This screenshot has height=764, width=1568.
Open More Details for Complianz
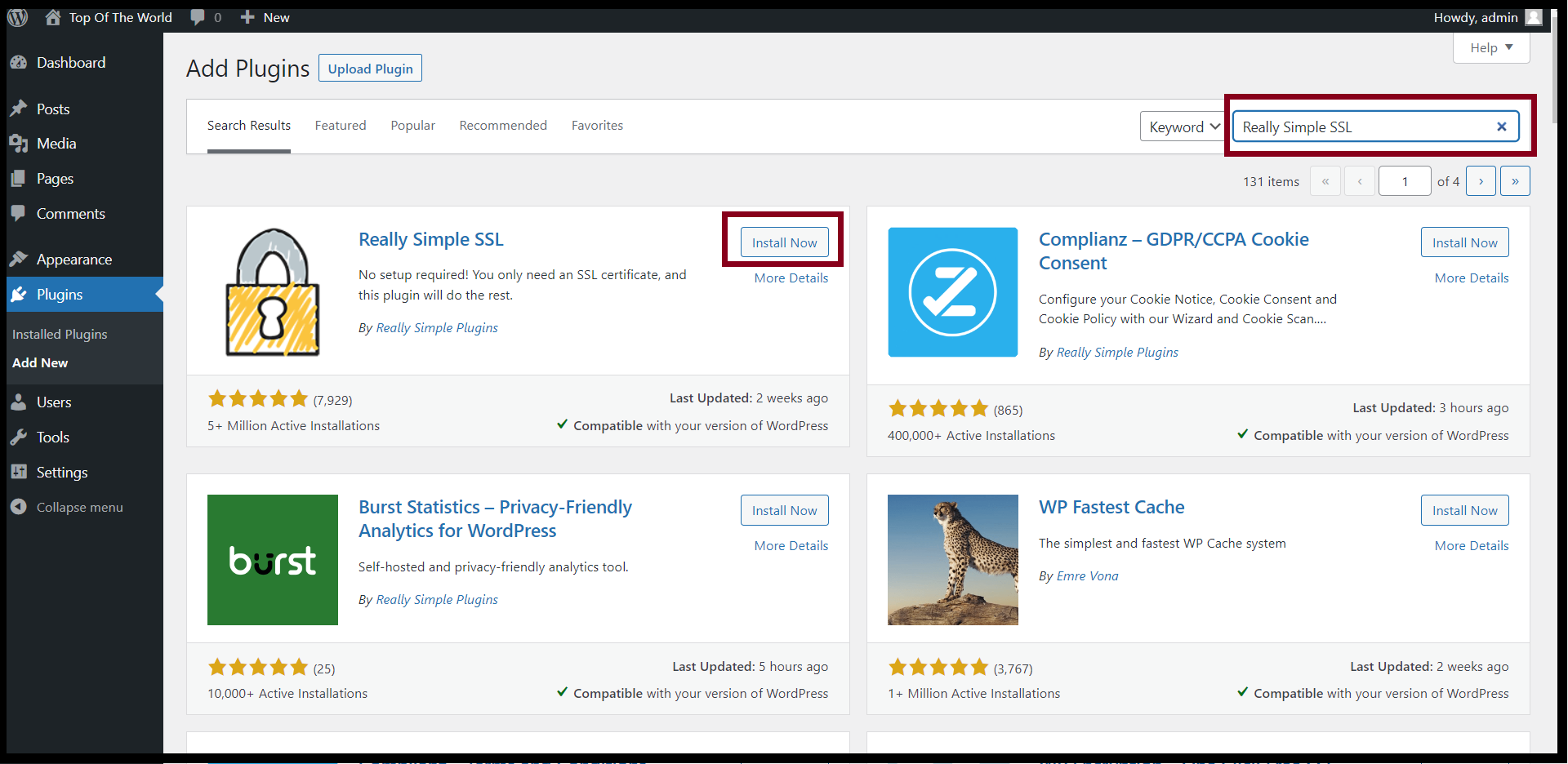1472,278
